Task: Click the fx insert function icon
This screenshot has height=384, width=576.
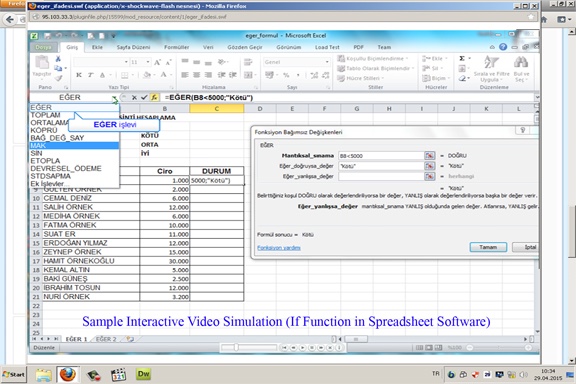Action: [x=154, y=98]
